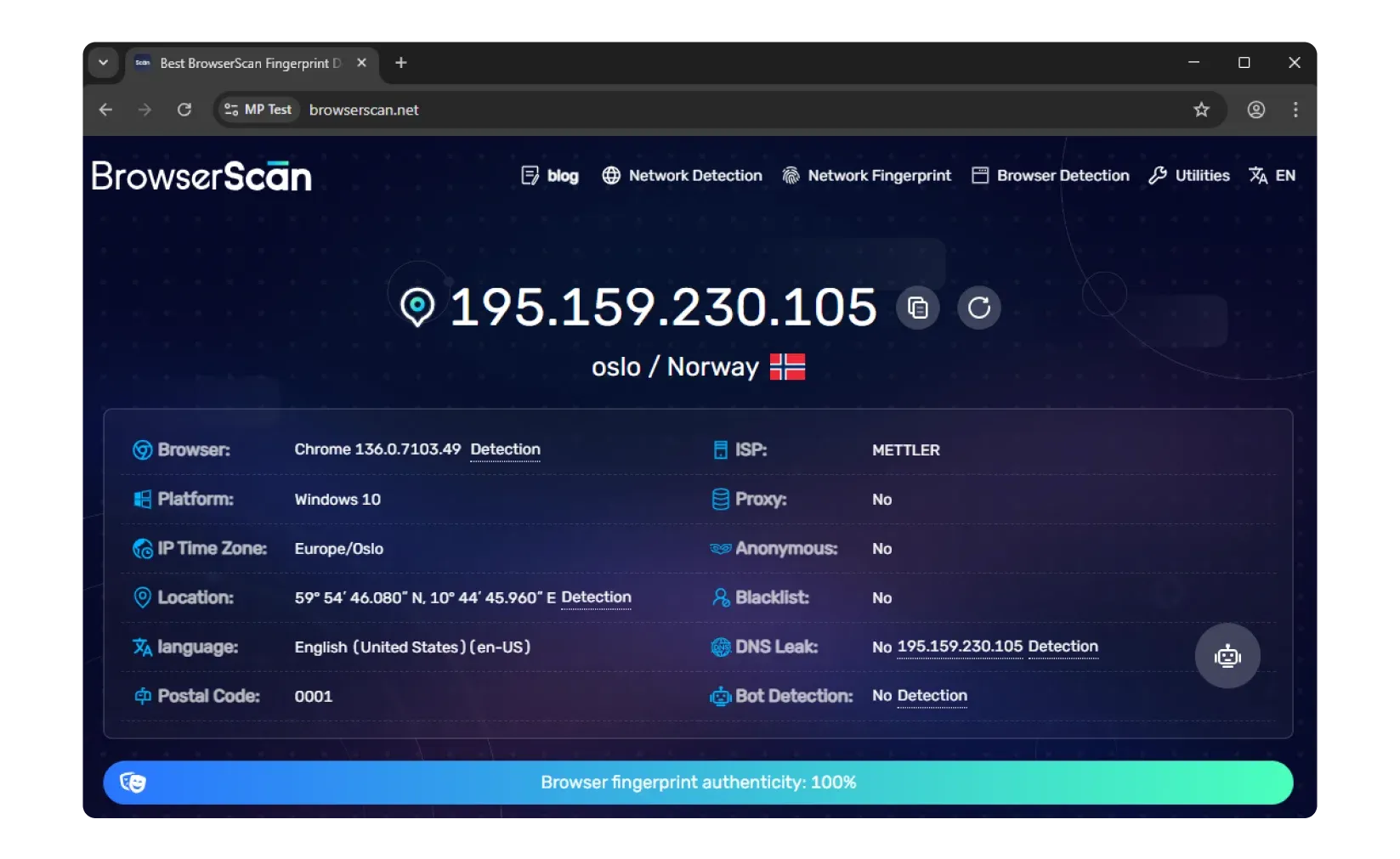
Task: Click the Detection link in the DNS Leak row
Action: pyautogui.click(x=1063, y=647)
